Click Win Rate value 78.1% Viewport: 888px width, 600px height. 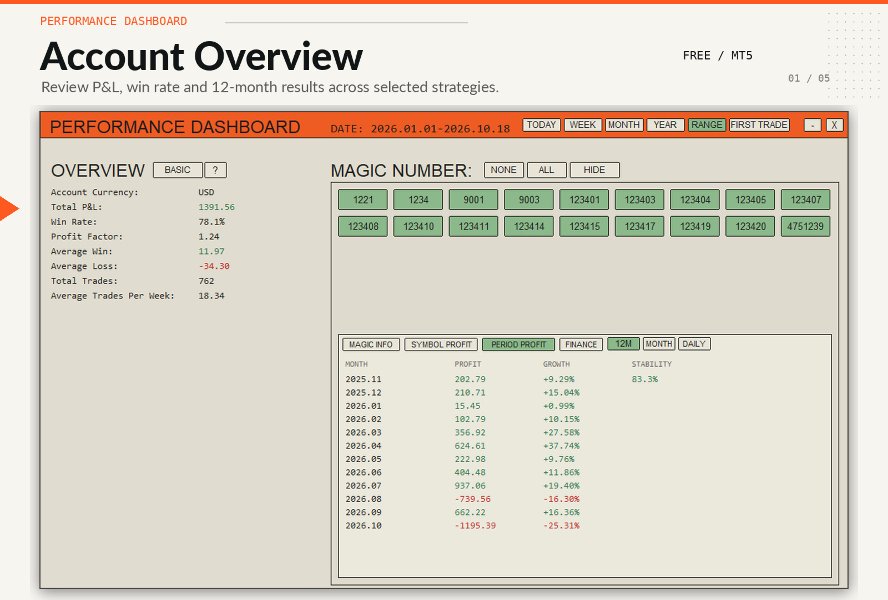pyautogui.click(x=211, y=222)
